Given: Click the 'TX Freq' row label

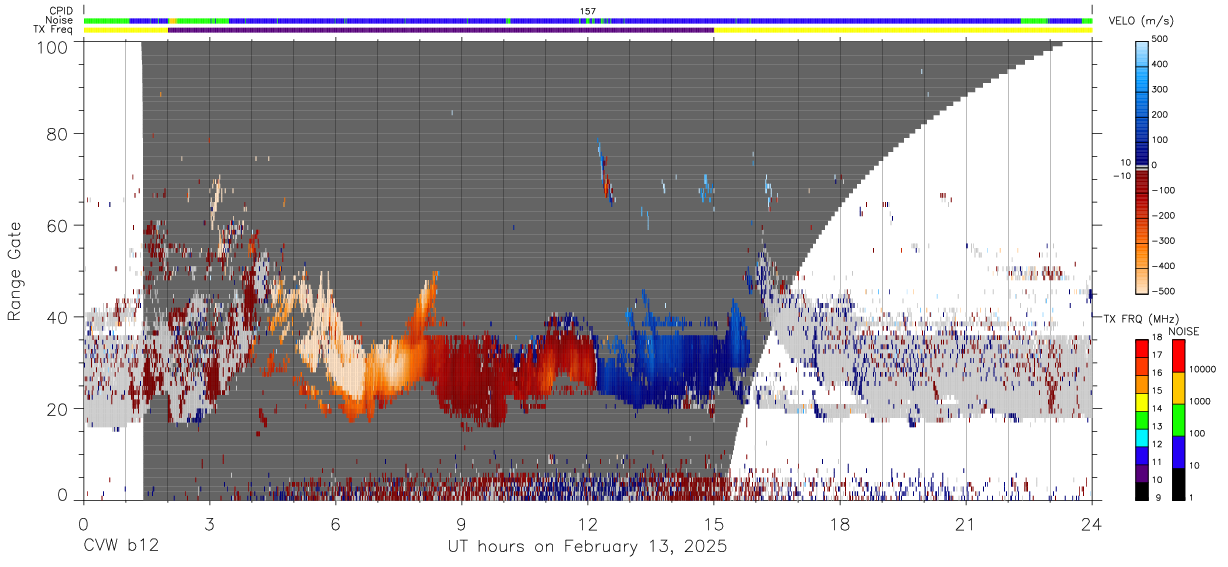Looking at the screenshot, I should pyautogui.click(x=54, y=30).
